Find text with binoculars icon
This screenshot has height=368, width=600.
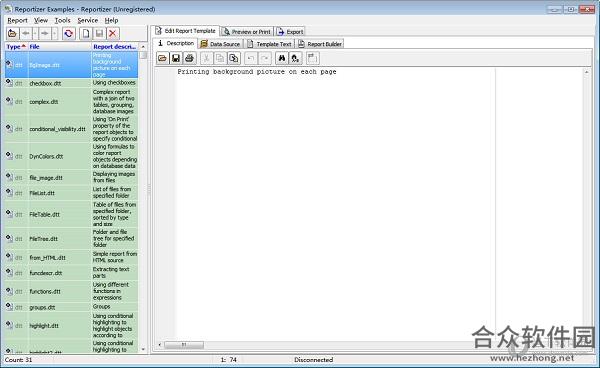pyautogui.click(x=282, y=58)
